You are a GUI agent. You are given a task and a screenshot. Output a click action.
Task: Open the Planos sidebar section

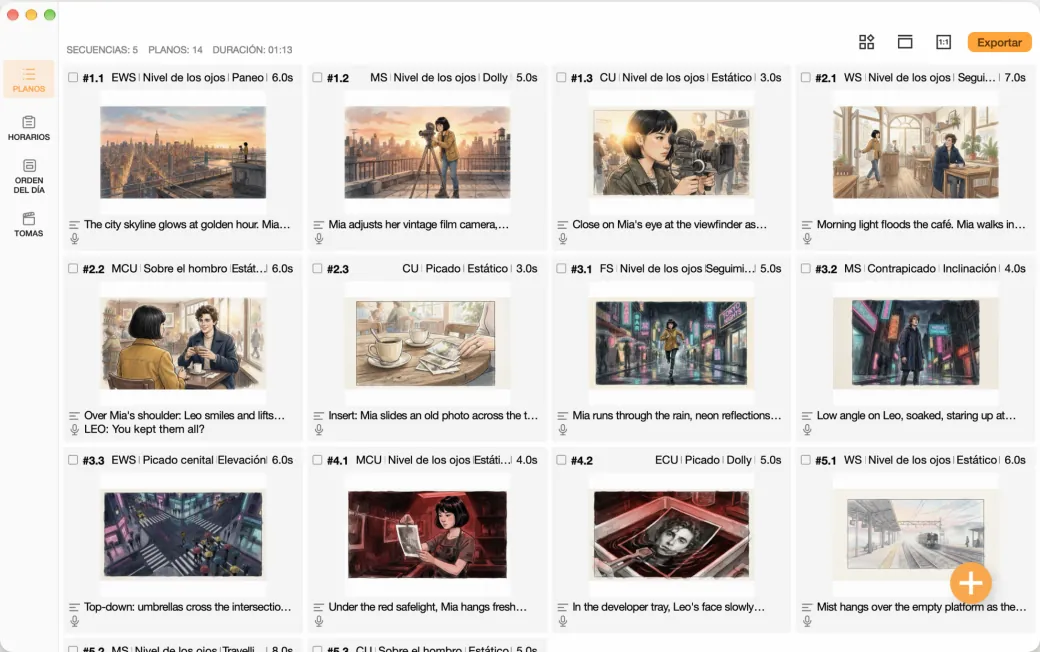pyautogui.click(x=29, y=80)
